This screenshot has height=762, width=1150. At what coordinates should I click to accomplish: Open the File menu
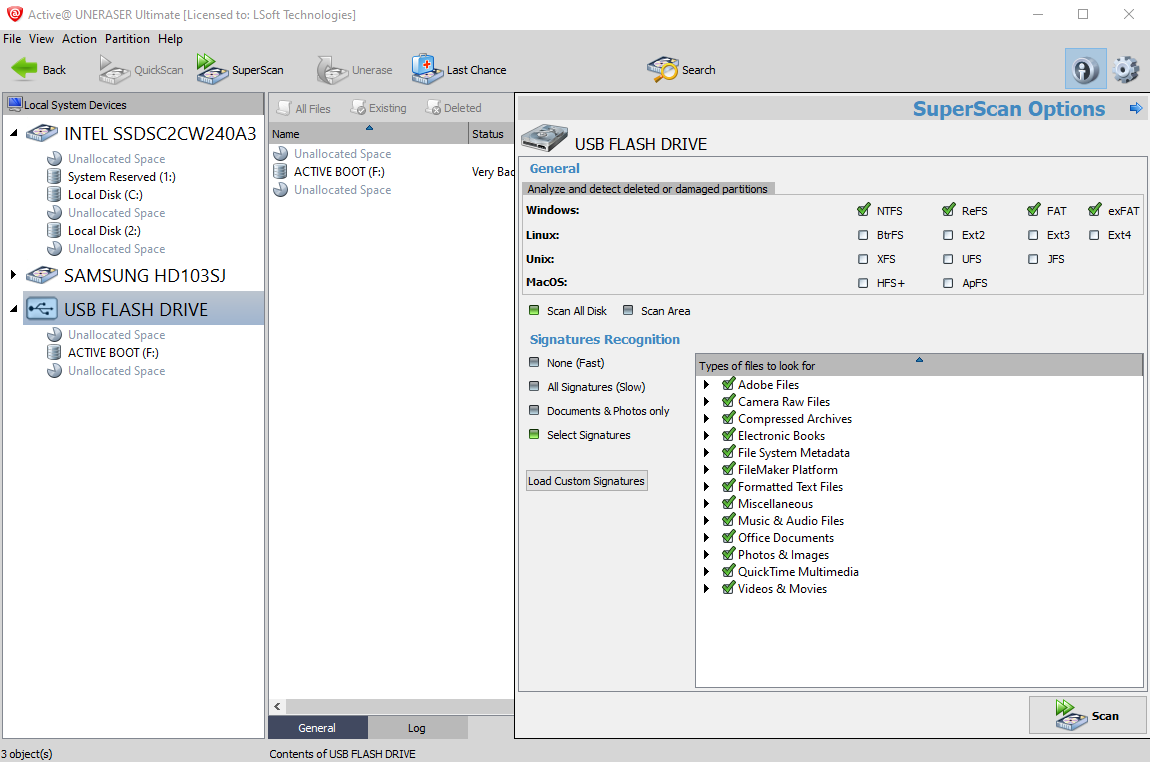pyautogui.click(x=12, y=39)
